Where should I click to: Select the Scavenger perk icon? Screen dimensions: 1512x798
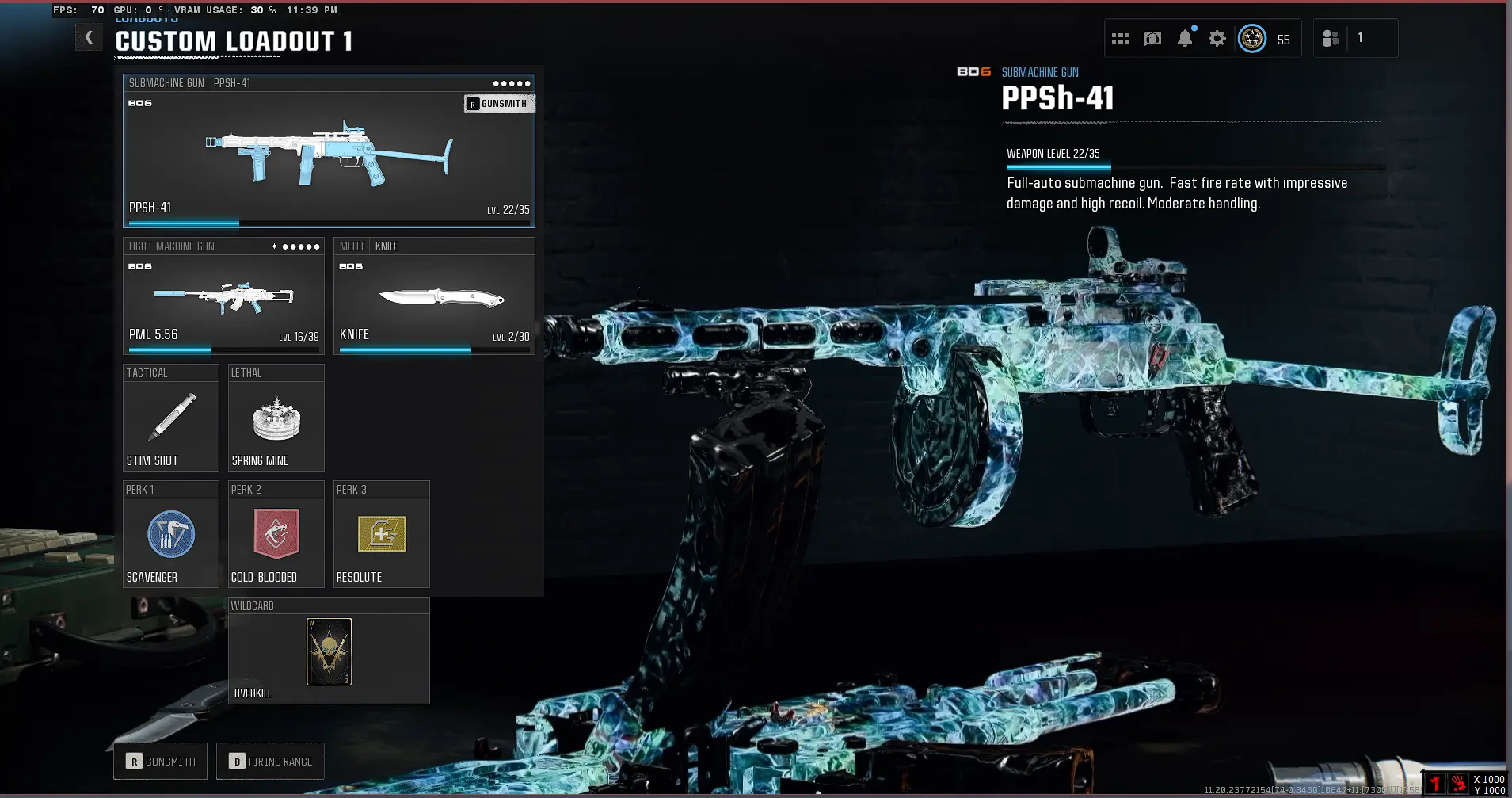pyautogui.click(x=171, y=534)
